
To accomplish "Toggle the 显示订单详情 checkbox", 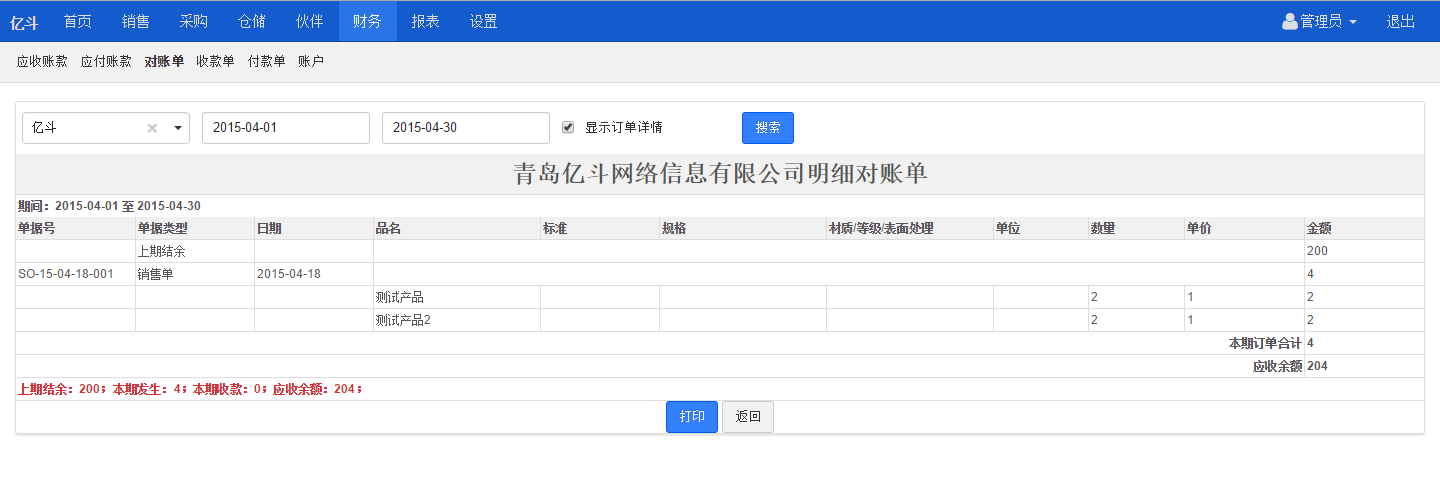I will pyautogui.click(x=568, y=127).
